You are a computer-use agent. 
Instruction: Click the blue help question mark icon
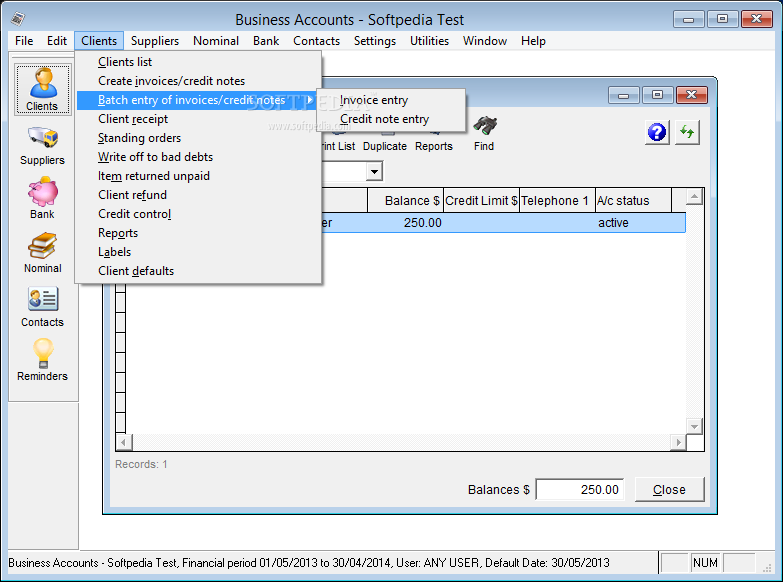click(x=657, y=132)
